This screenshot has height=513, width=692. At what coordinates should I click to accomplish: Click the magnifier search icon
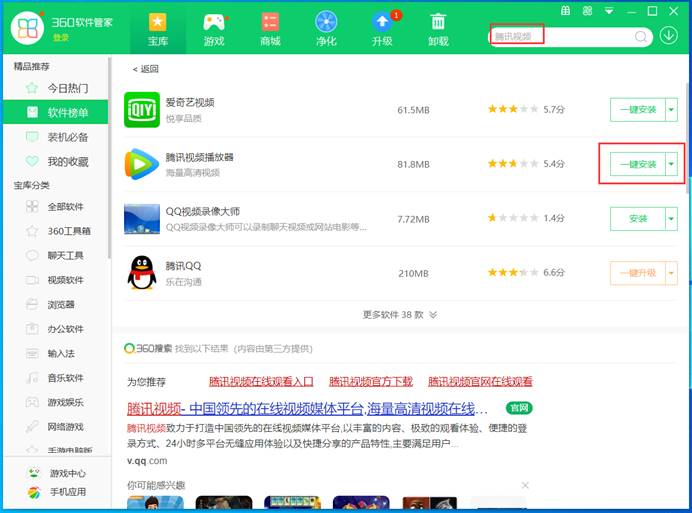click(641, 37)
